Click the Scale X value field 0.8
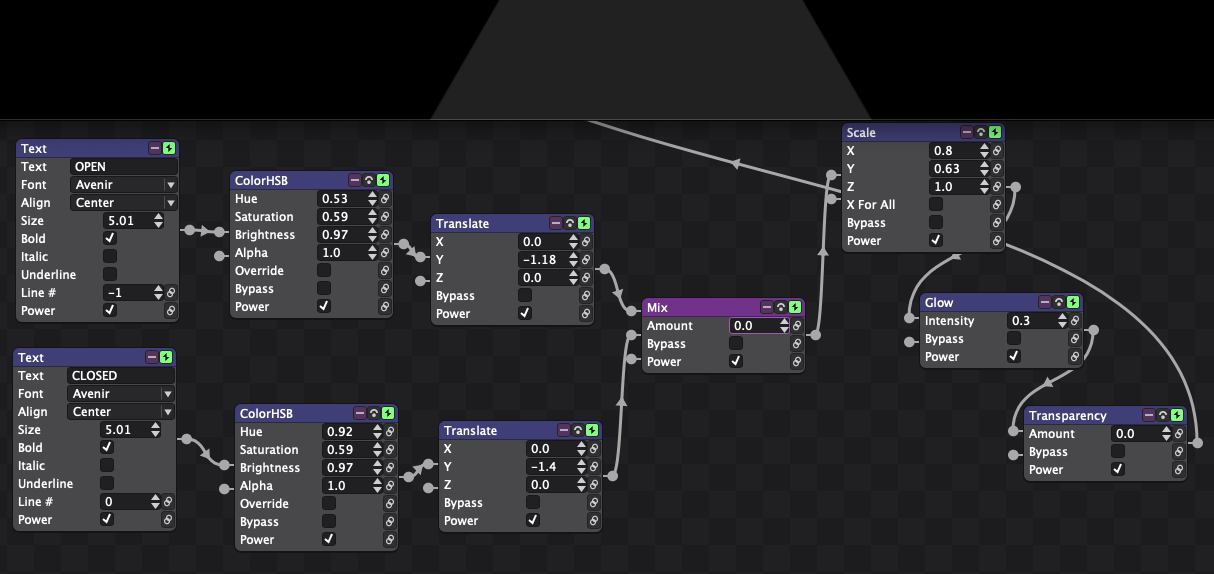The width and height of the screenshot is (1214, 574). tap(952, 151)
